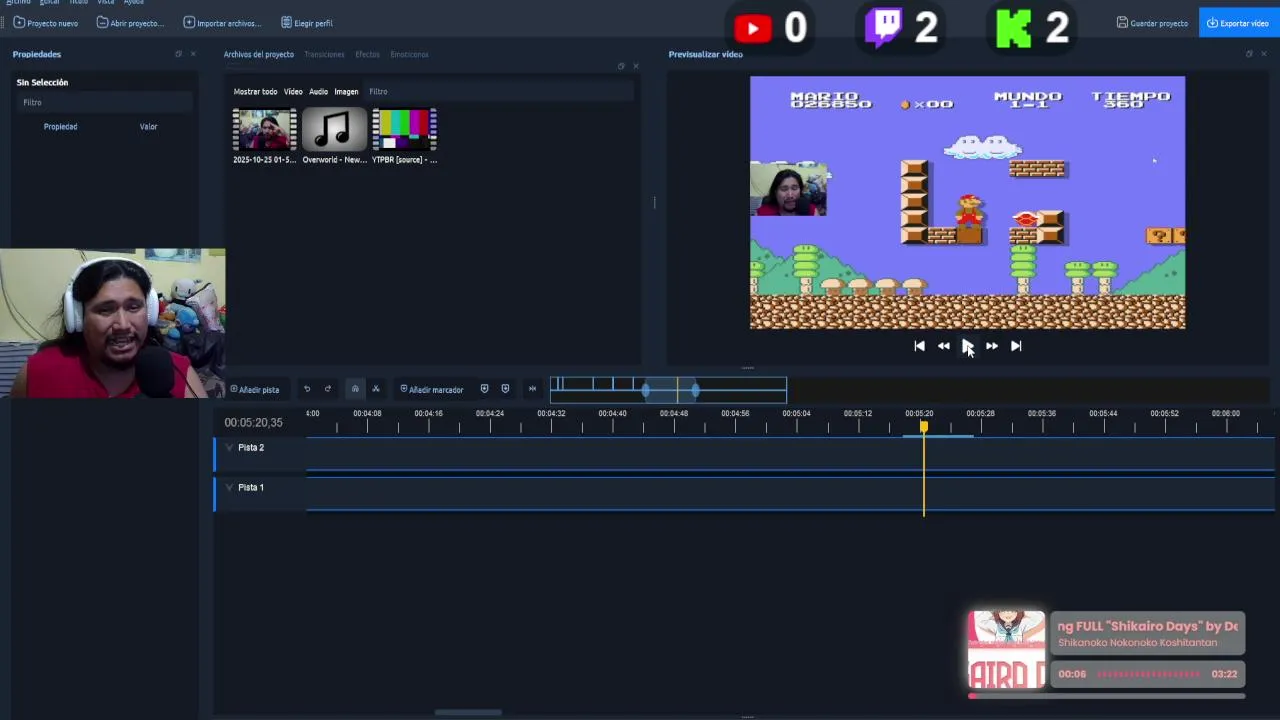Screen dimensions: 1280x720
Task: Click Guardar proyecto button
Action: pos(1152,23)
